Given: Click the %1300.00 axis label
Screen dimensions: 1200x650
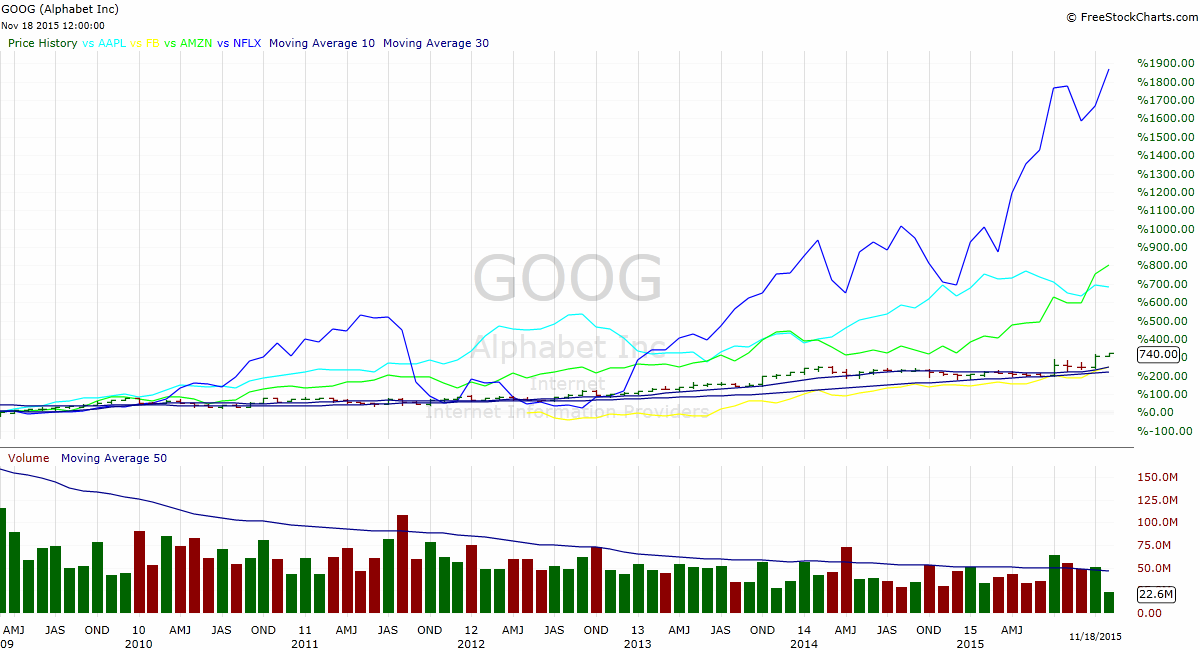Looking at the screenshot, I should click(1165, 173).
